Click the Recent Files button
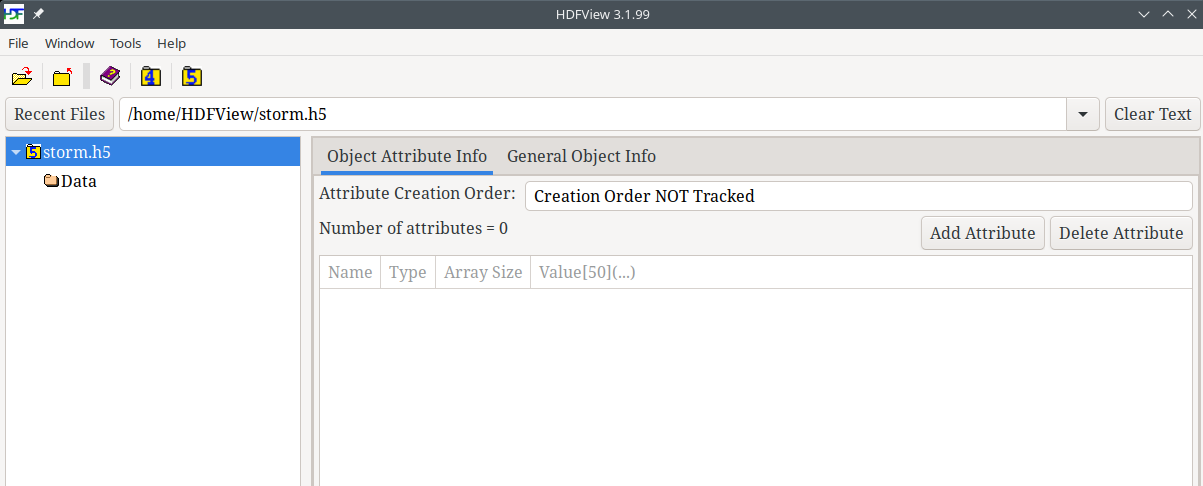Image resolution: width=1203 pixels, height=486 pixels. [x=60, y=114]
